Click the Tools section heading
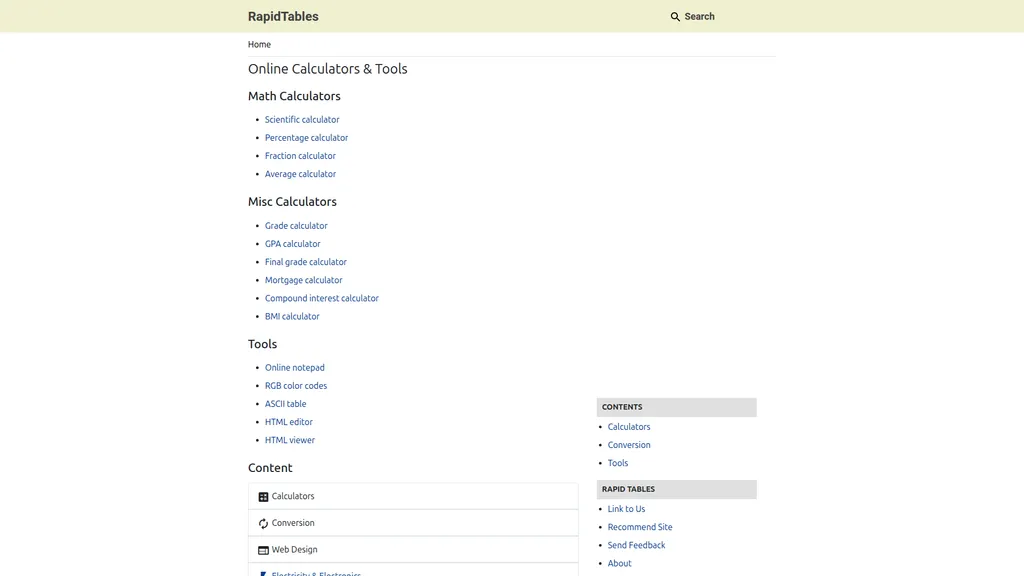This screenshot has height=576, width=1024. pyautogui.click(x=263, y=344)
